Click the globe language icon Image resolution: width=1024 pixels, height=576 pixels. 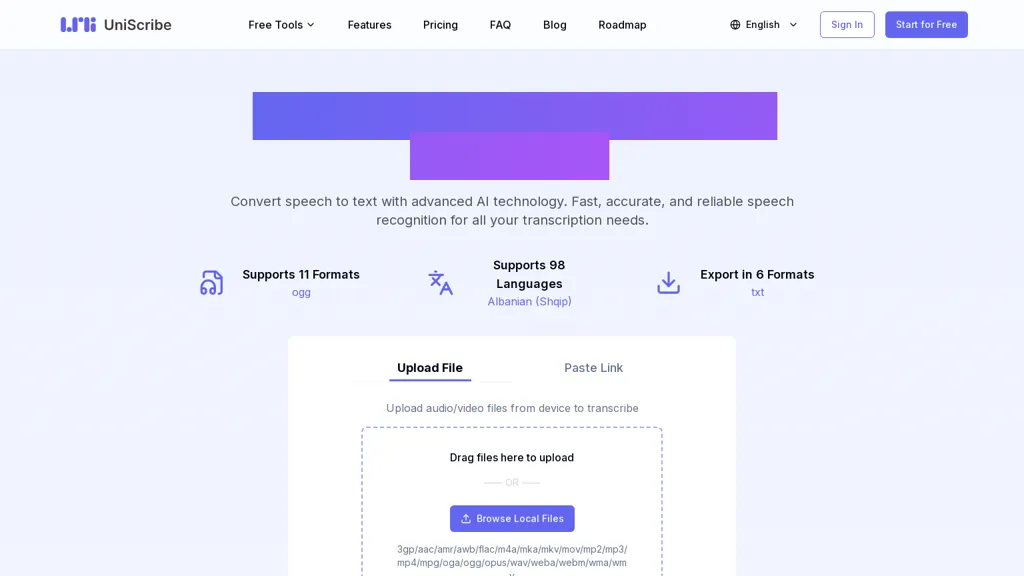[x=735, y=24]
